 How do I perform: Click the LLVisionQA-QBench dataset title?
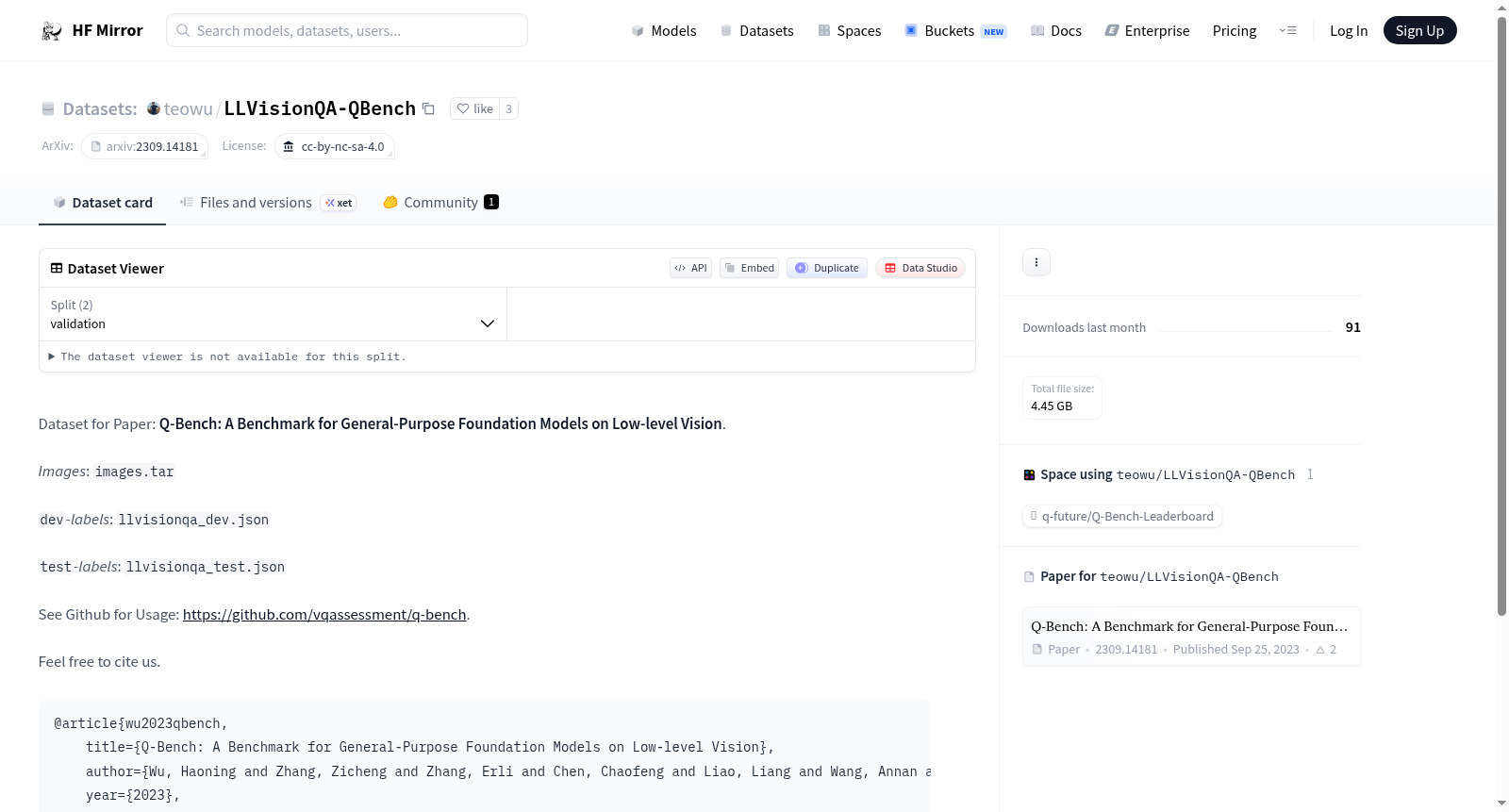point(320,108)
